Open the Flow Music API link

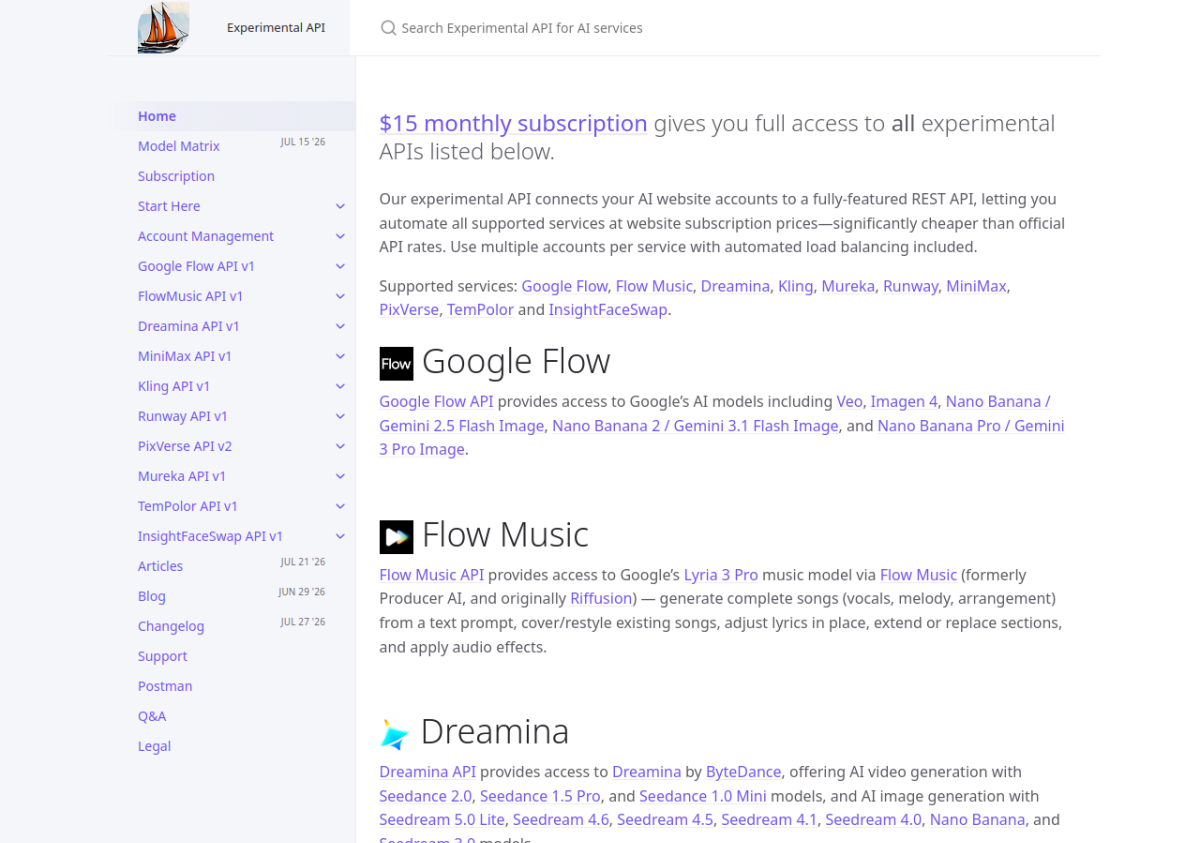(x=431, y=575)
